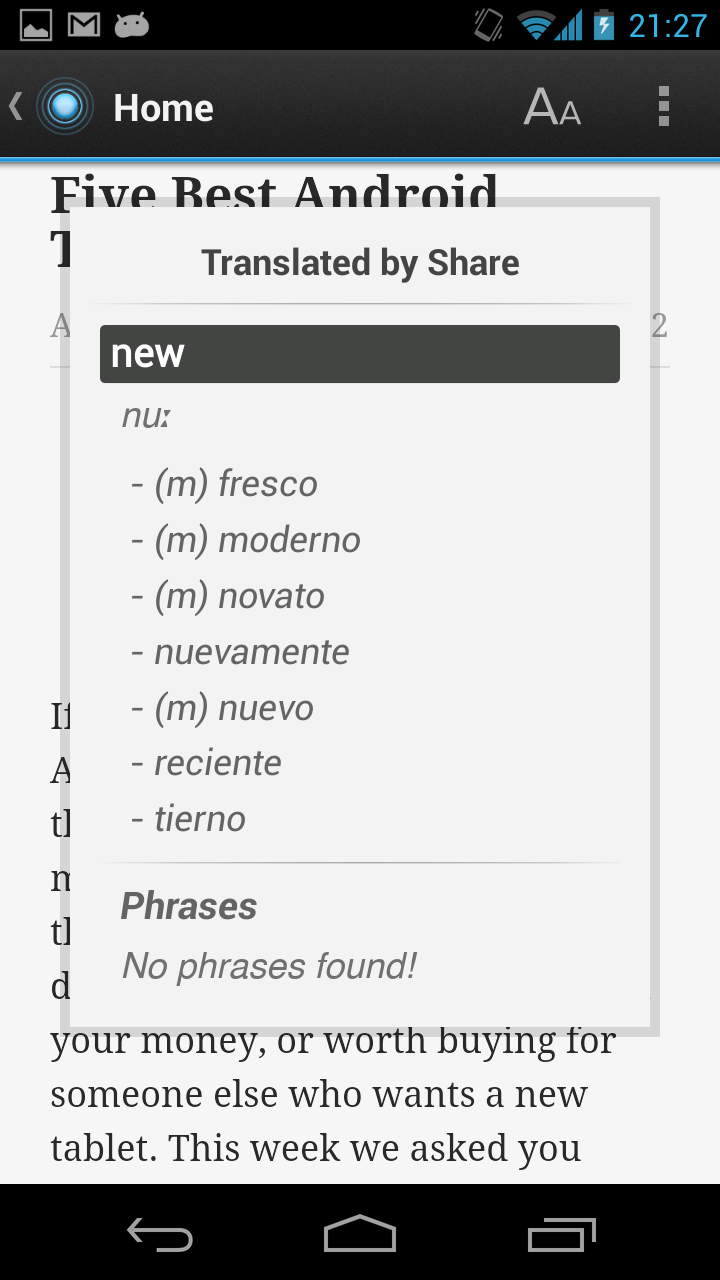Viewport: 720px width, 1280px height.
Task: Tap the Wi-Fi signal status icon
Action: point(537,24)
